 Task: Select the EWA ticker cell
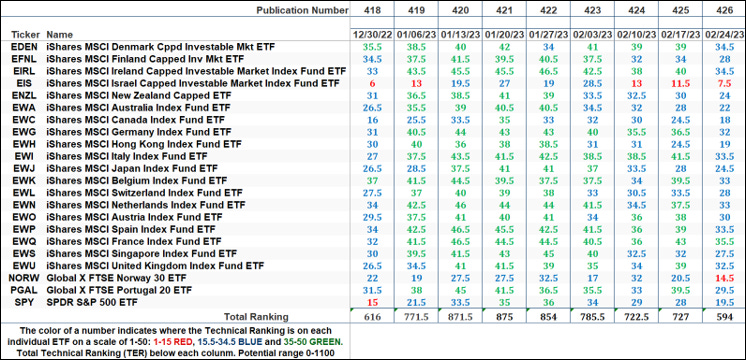tap(23, 108)
